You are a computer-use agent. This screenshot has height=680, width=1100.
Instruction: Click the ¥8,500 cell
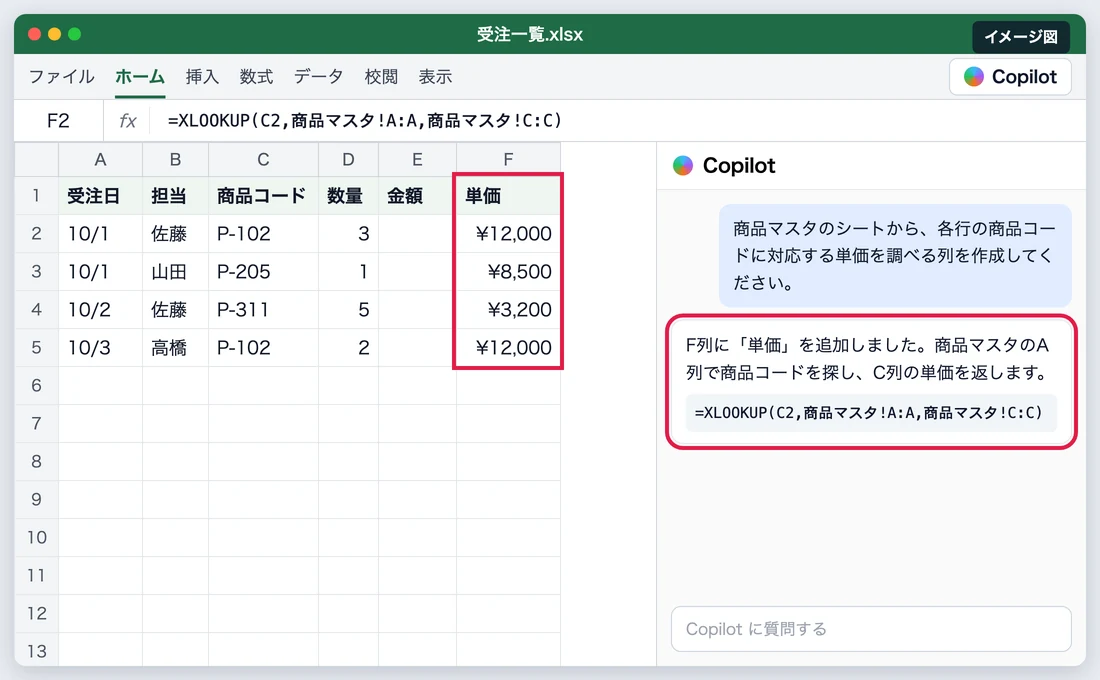point(508,271)
